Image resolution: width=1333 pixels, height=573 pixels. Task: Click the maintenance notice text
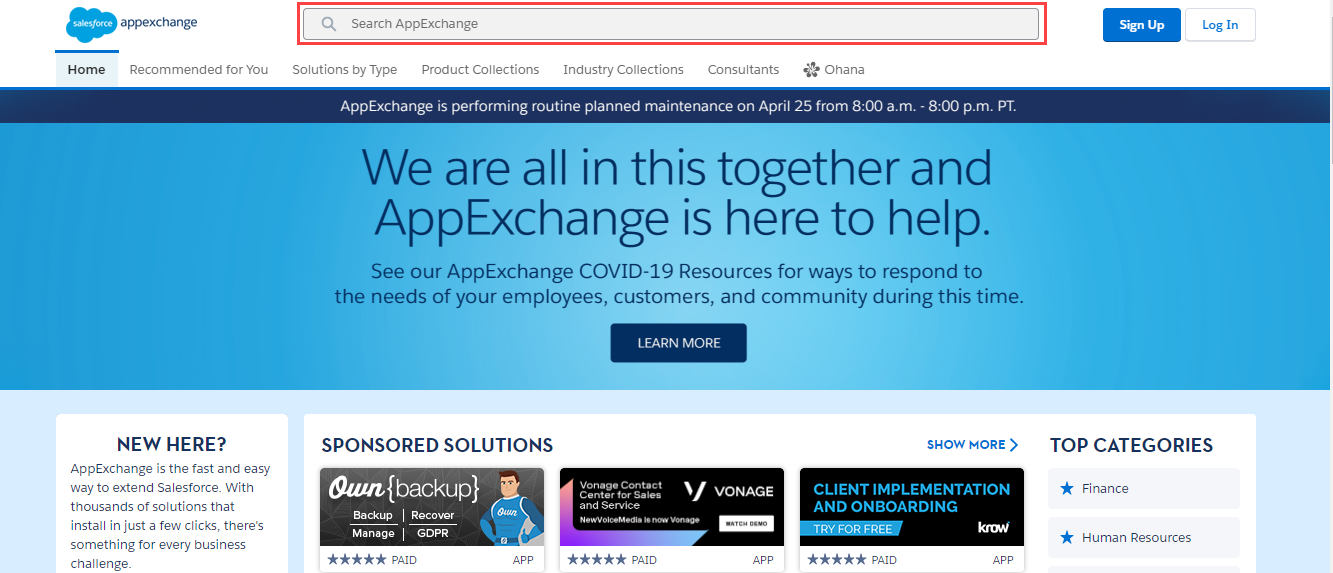click(x=678, y=106)
